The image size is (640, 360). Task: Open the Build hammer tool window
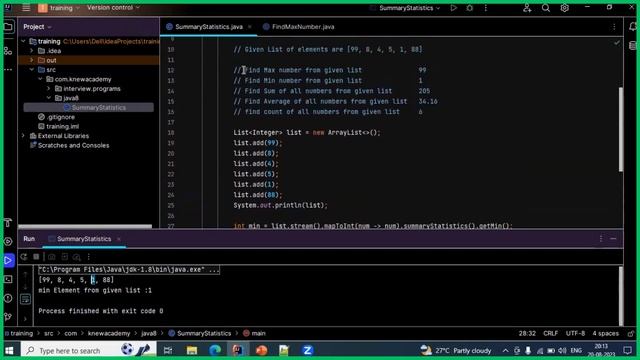tap(8, 222)
